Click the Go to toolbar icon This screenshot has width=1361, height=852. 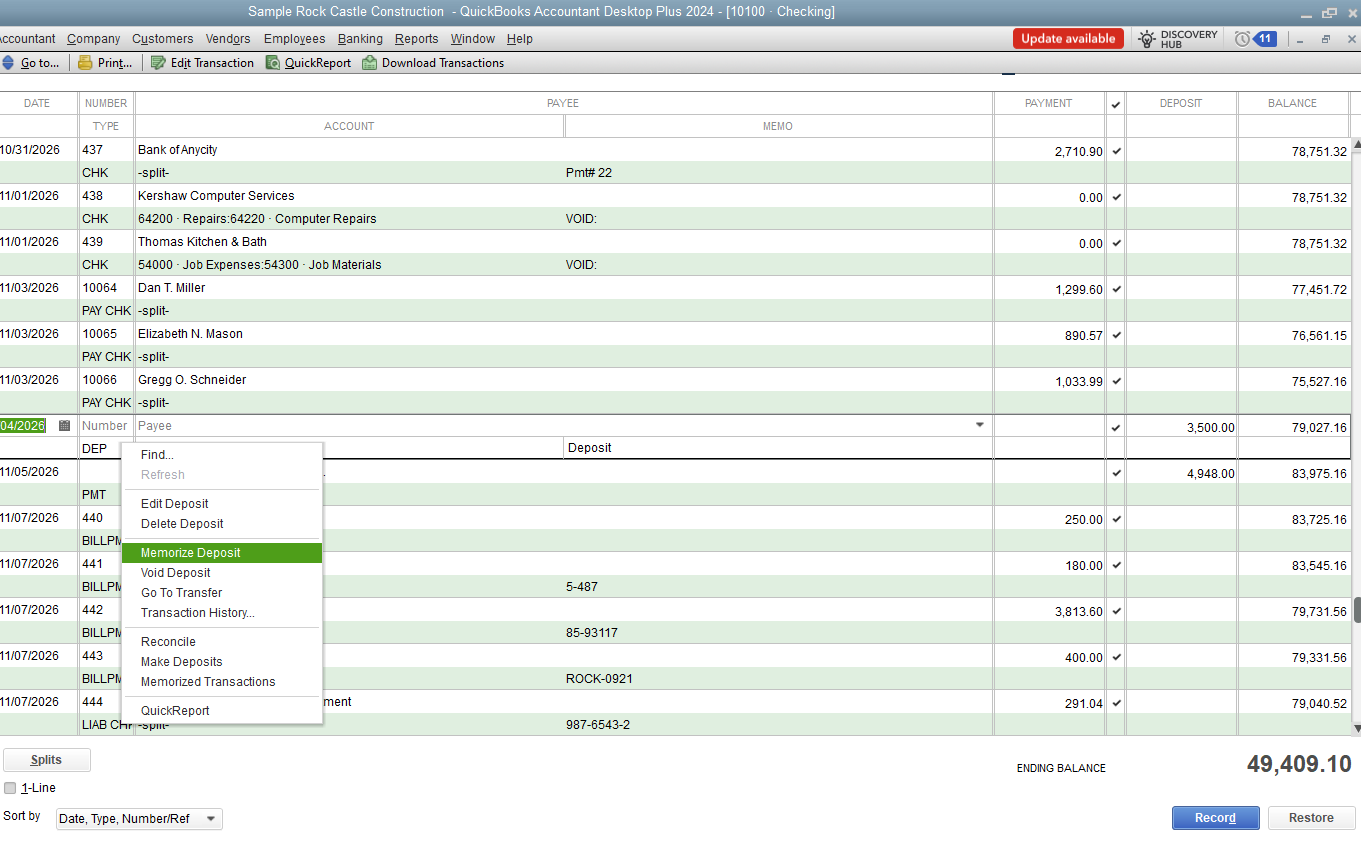(x=7, y=63)
